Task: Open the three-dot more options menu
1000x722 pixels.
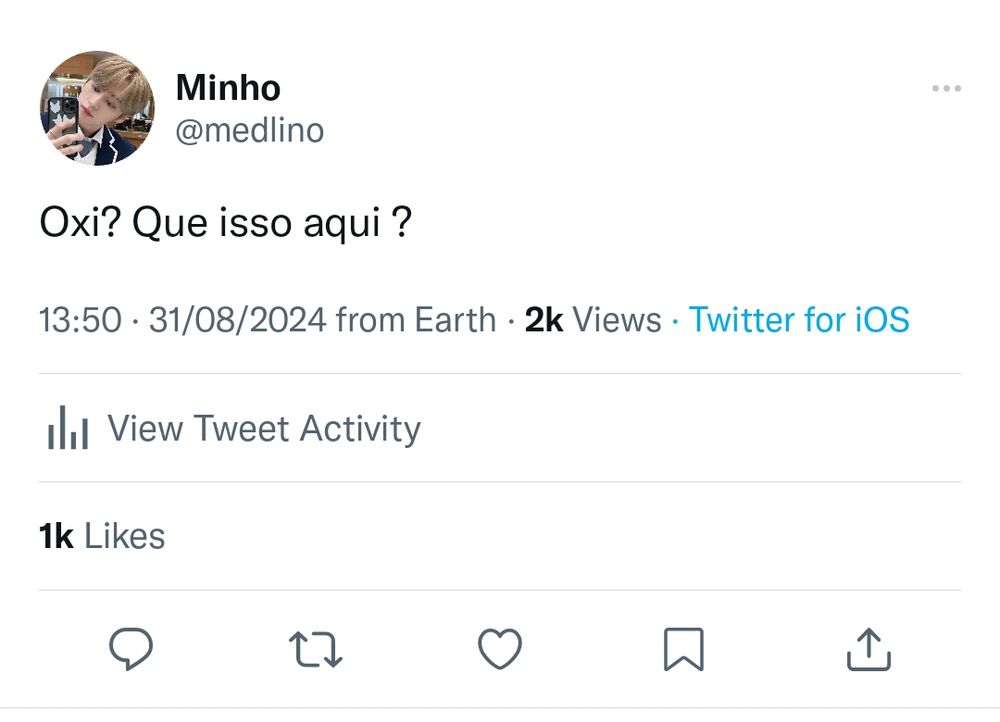Action: point(946,89)
